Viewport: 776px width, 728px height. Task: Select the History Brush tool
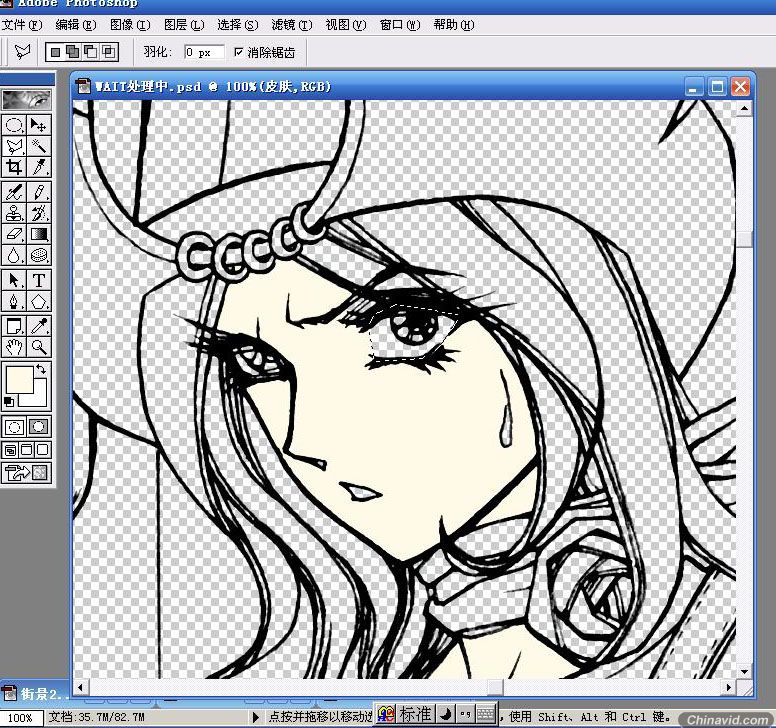pyautogui.click(x=39, y=213)
